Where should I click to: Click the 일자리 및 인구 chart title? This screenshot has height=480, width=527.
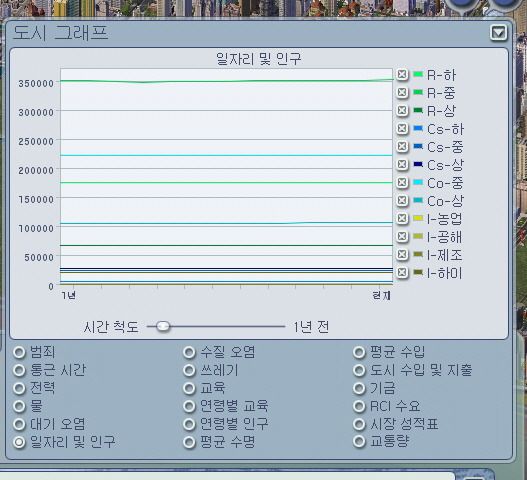coord(258,59)
